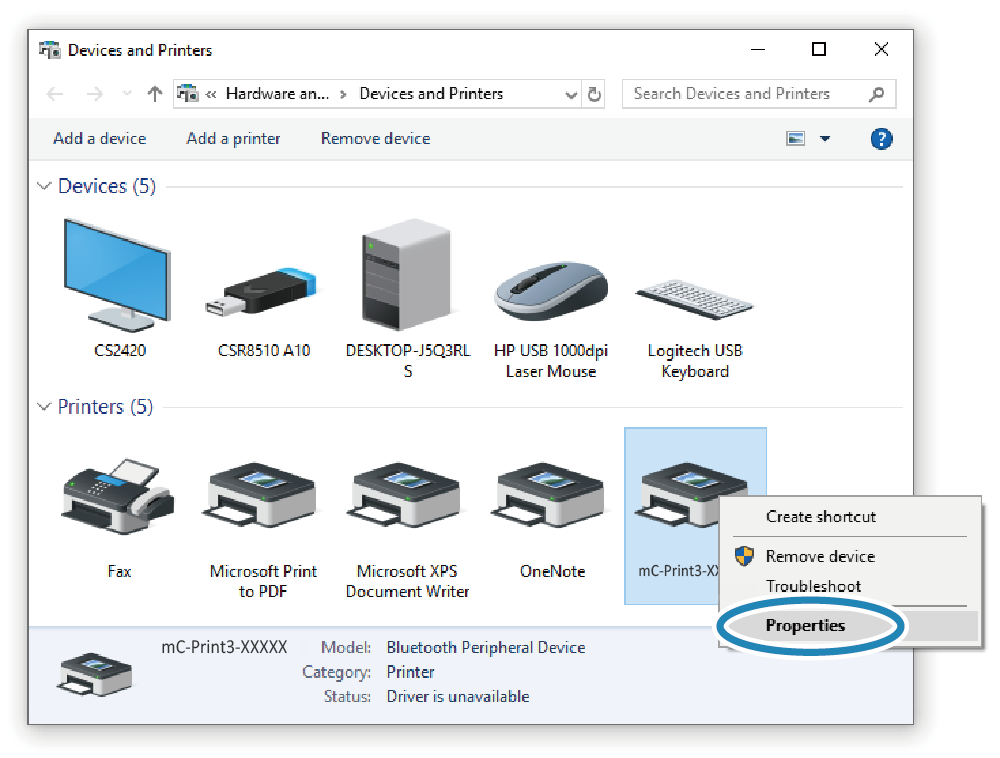
Task: Collapse the Devices (5) section
Action: [44, 187]
